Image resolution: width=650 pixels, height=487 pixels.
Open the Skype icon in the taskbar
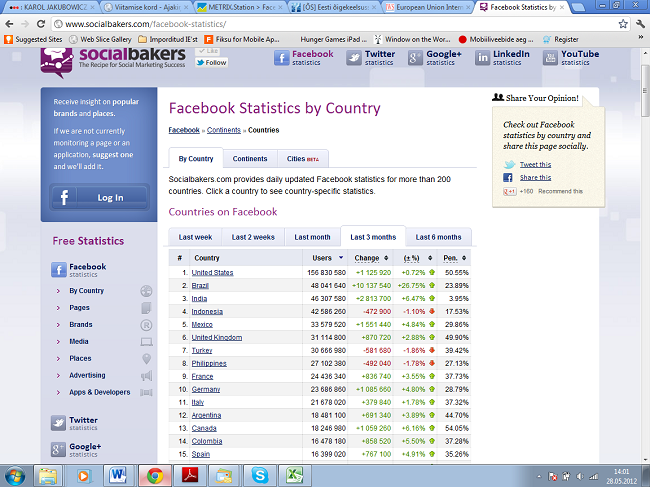[260, 474]
